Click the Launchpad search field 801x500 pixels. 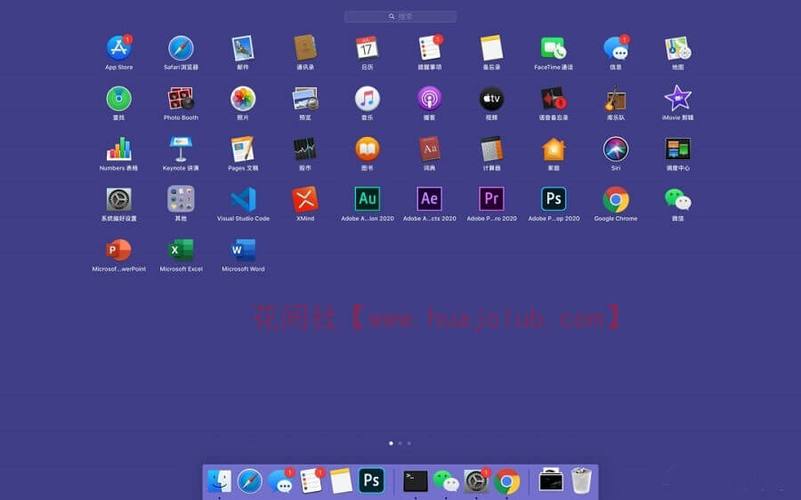point(400,17)
